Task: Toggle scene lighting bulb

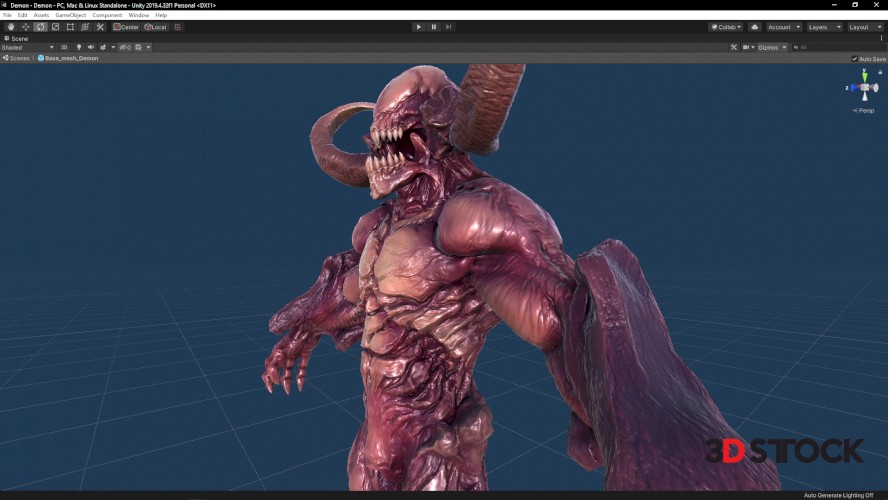Action: click(x=79, y=48)
